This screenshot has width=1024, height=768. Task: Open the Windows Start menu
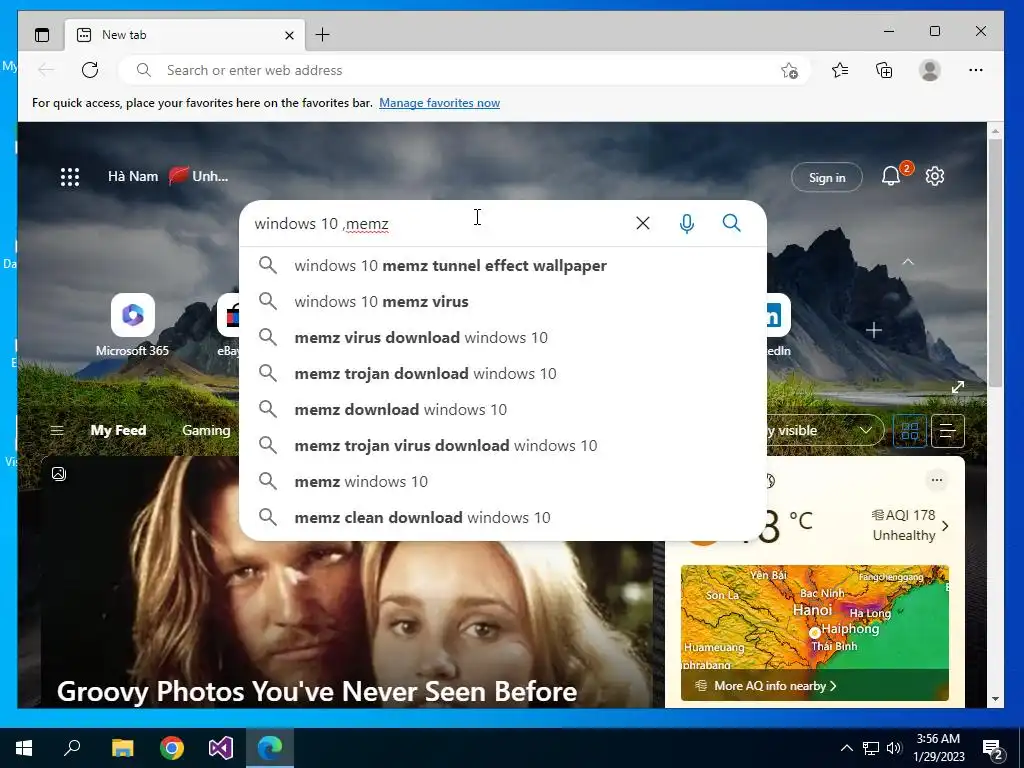pos(24,748)
